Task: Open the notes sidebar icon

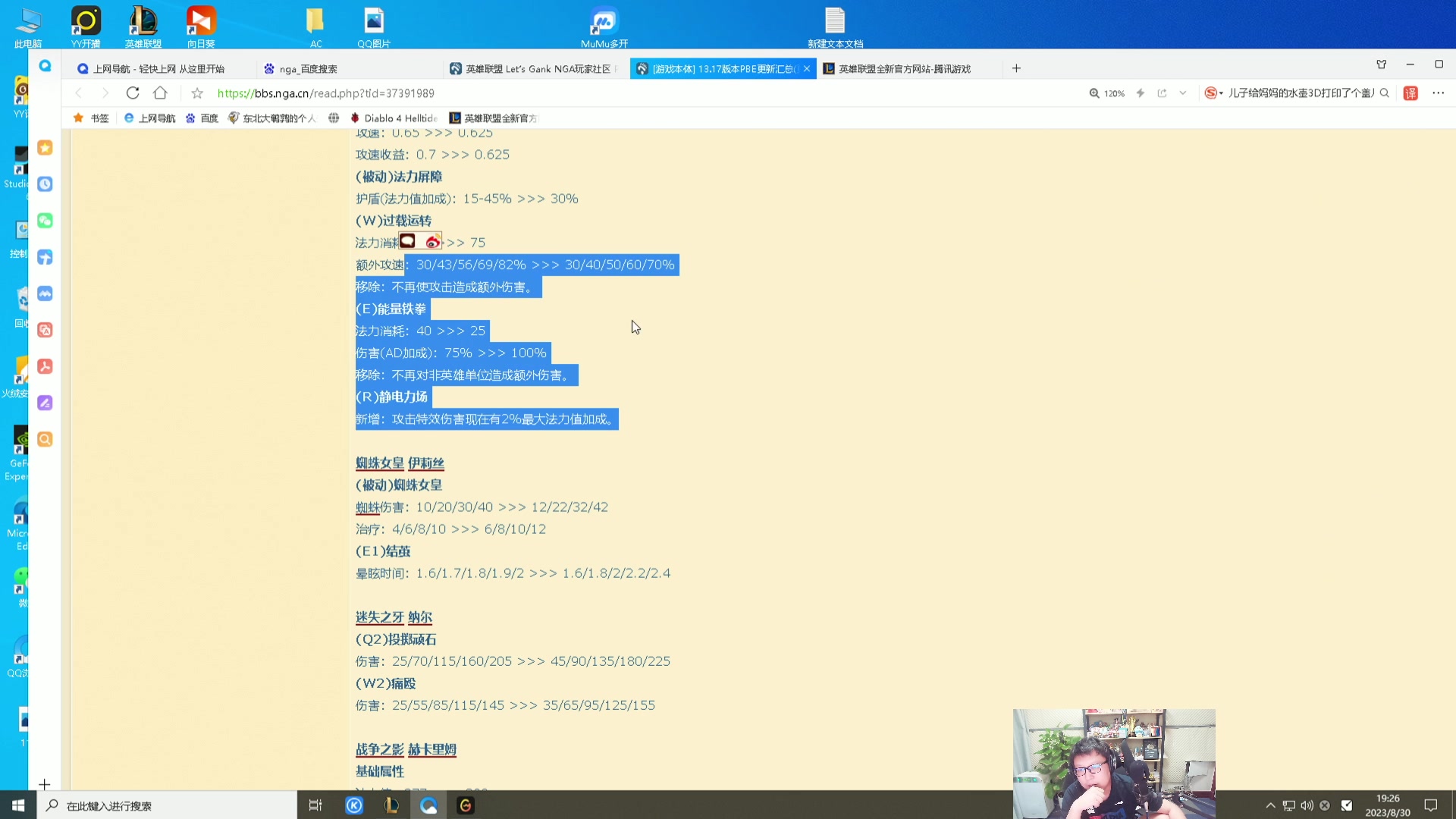Action: click(x=45, y=403)
